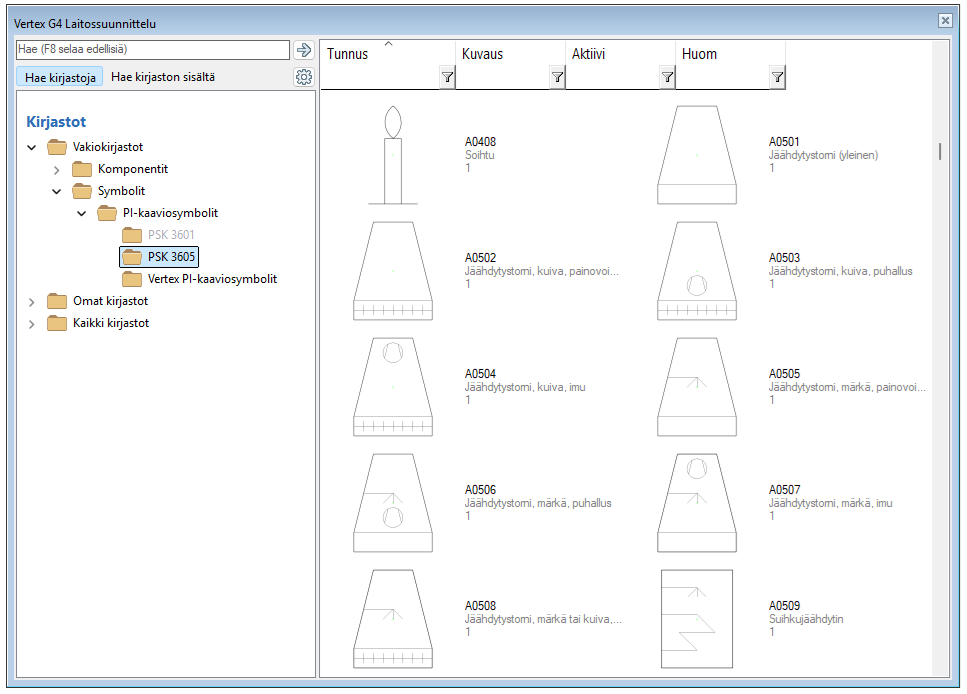Expand the Kaikki kirjastot branch

tap(30, 323)
